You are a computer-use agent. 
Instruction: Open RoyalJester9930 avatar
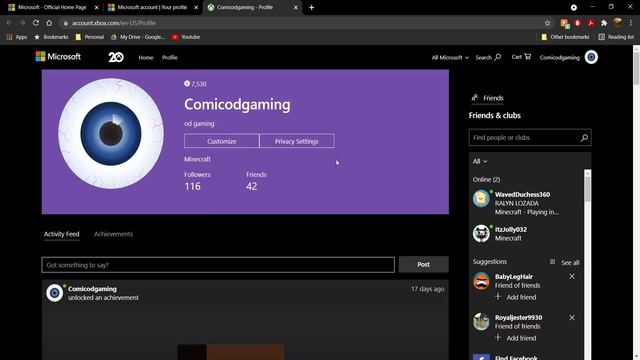pos(481,322)
